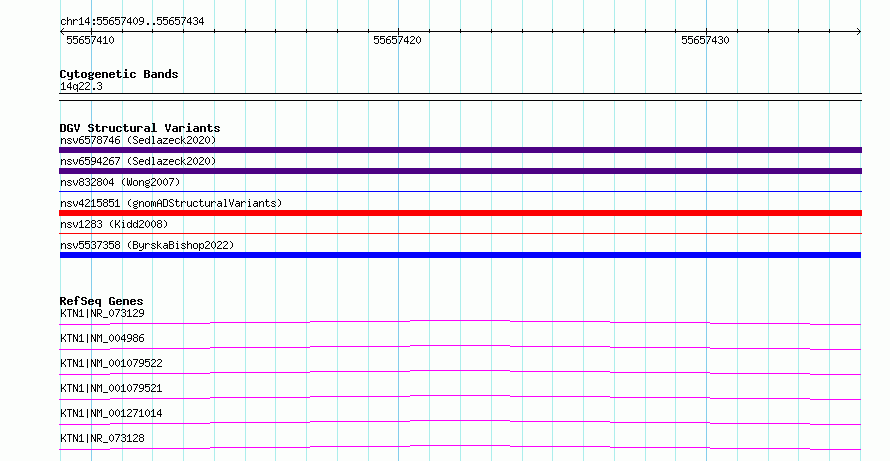Image resolution: width=890 pixels, height=461 pixels.
Task: Click the magenta line under KTN1|NM_001079521
Action: click(460, 397)
